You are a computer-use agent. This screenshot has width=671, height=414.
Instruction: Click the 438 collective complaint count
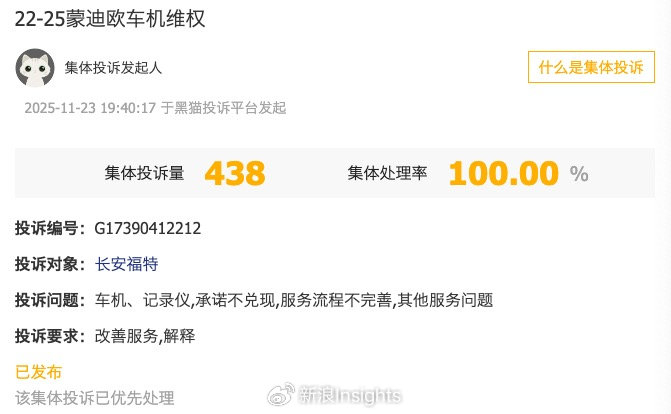pyautogui.click(x=235, y=173)
